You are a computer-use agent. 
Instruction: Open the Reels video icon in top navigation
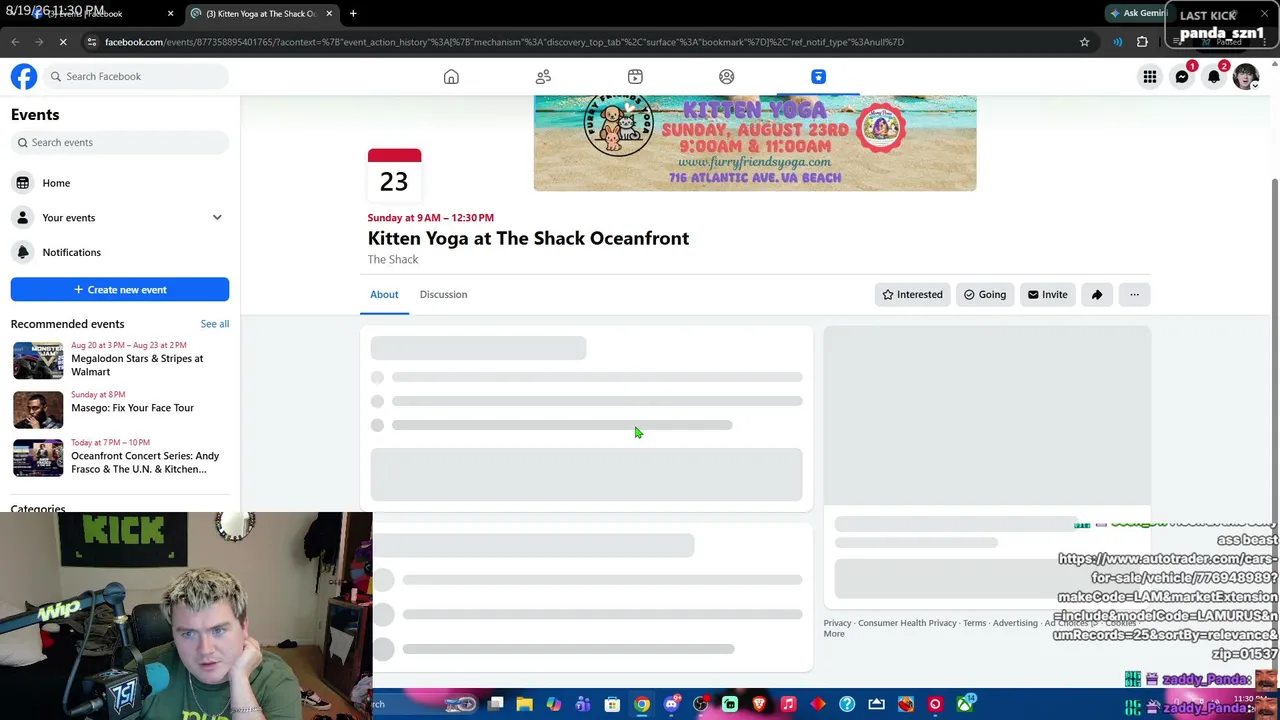[635, 77]
